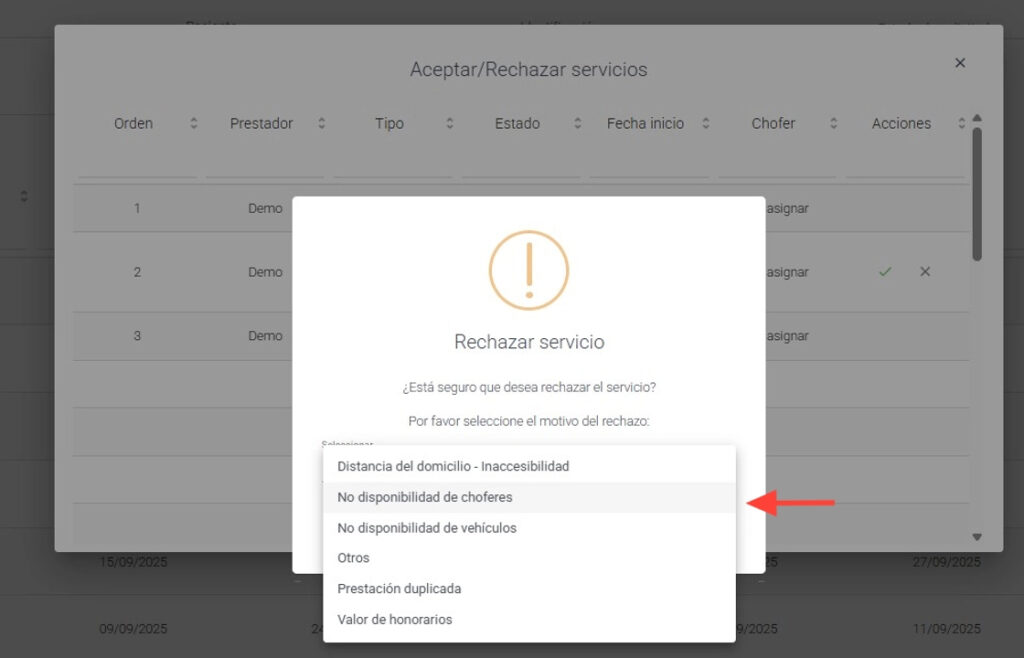Sort by Chofer column arrows

pyautogui.click(x=833, y=124)
